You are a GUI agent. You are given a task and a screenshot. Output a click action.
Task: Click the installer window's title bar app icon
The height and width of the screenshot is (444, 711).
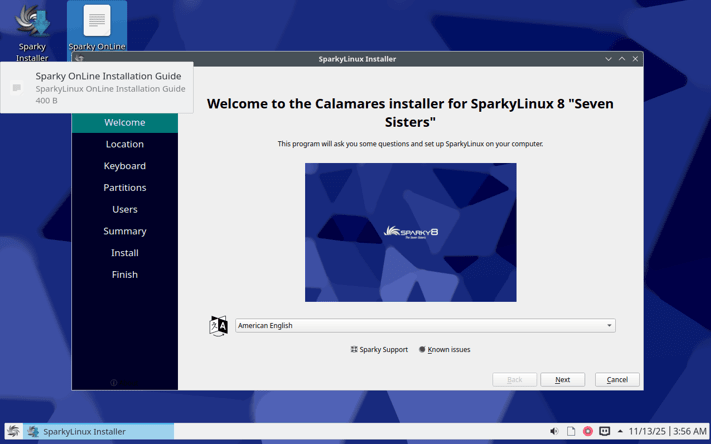(x=79, y=59)
